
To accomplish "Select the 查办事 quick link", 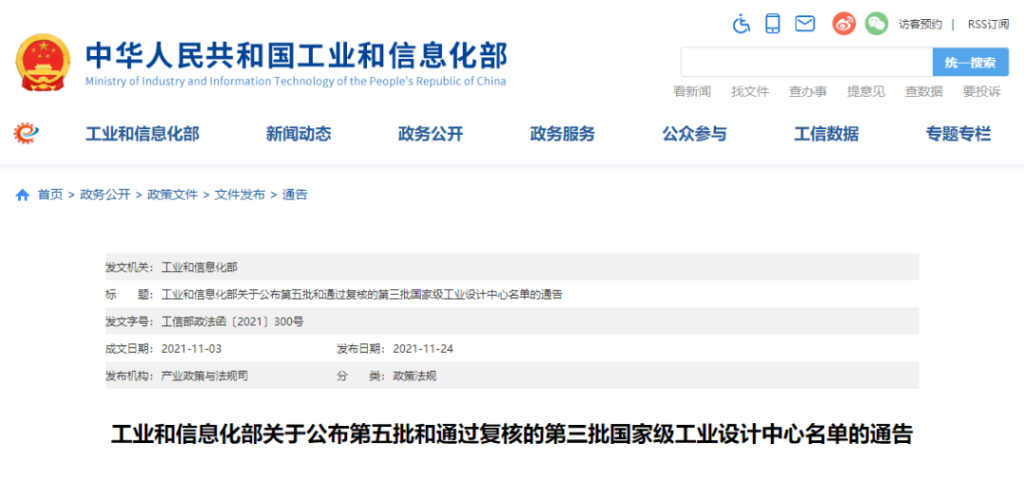I will (808, 91).
